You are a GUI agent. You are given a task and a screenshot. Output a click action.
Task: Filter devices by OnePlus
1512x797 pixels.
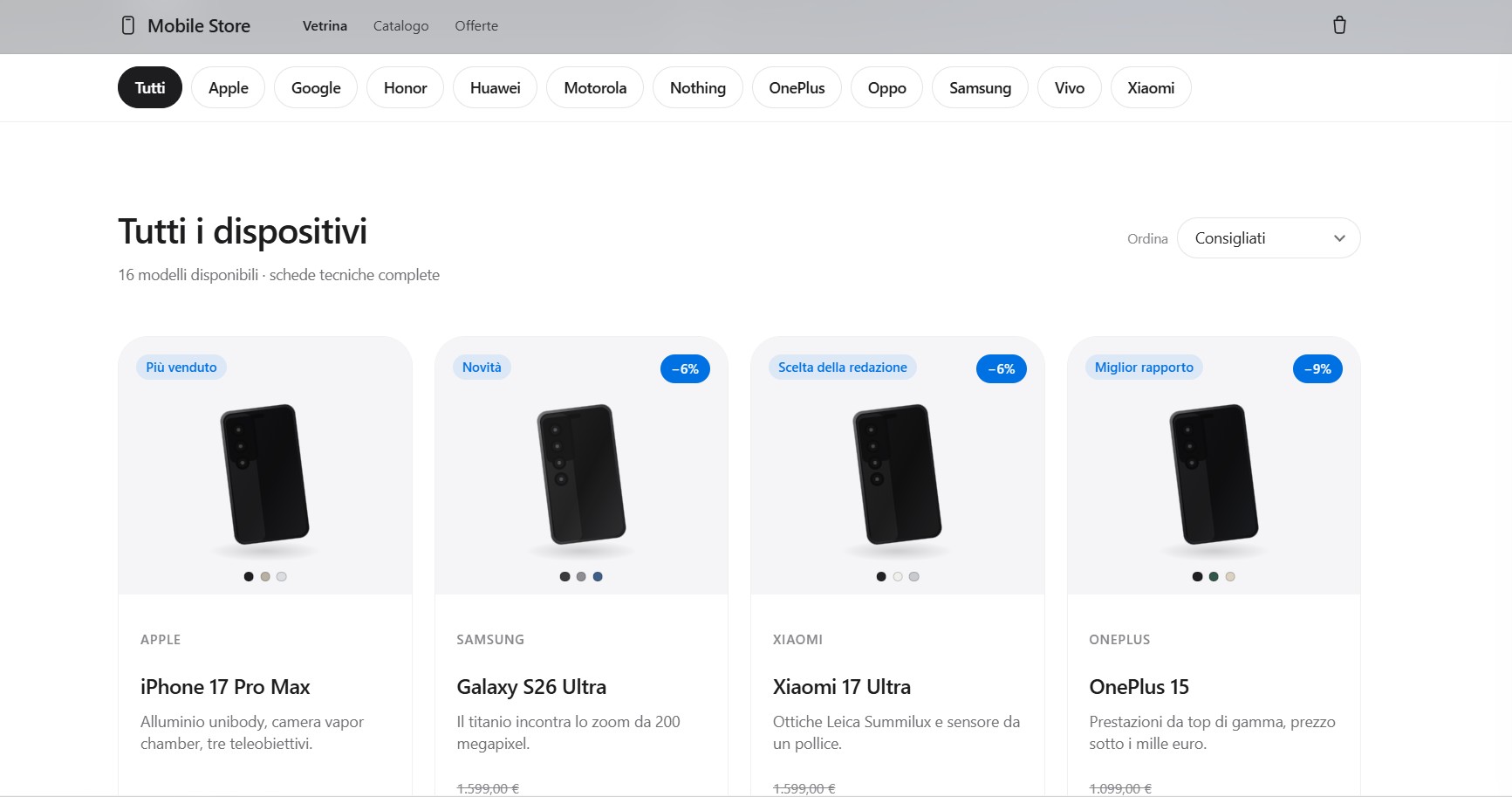click(x=797, y=87)
